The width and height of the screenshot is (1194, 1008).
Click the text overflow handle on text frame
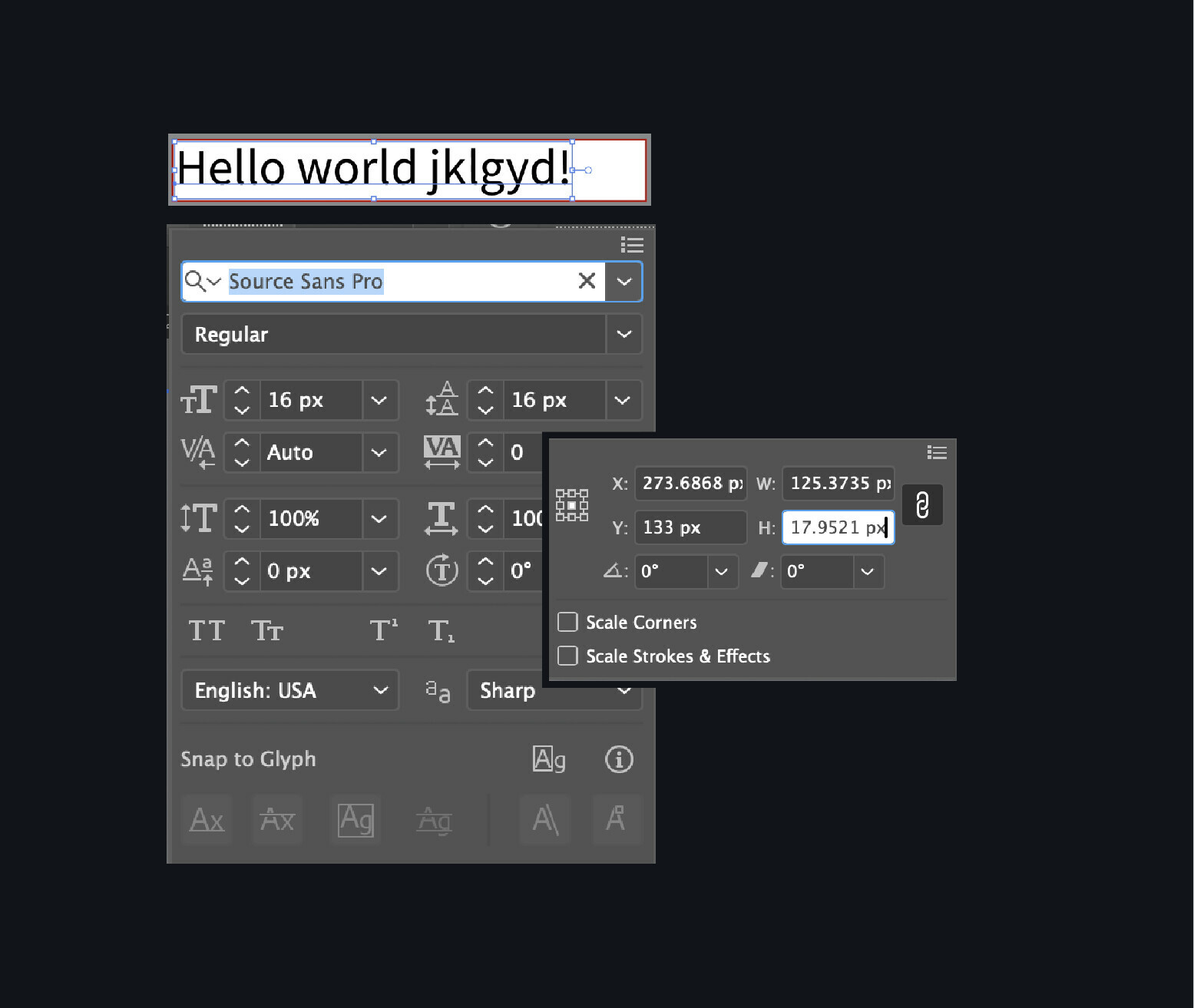tap(588, 170)
